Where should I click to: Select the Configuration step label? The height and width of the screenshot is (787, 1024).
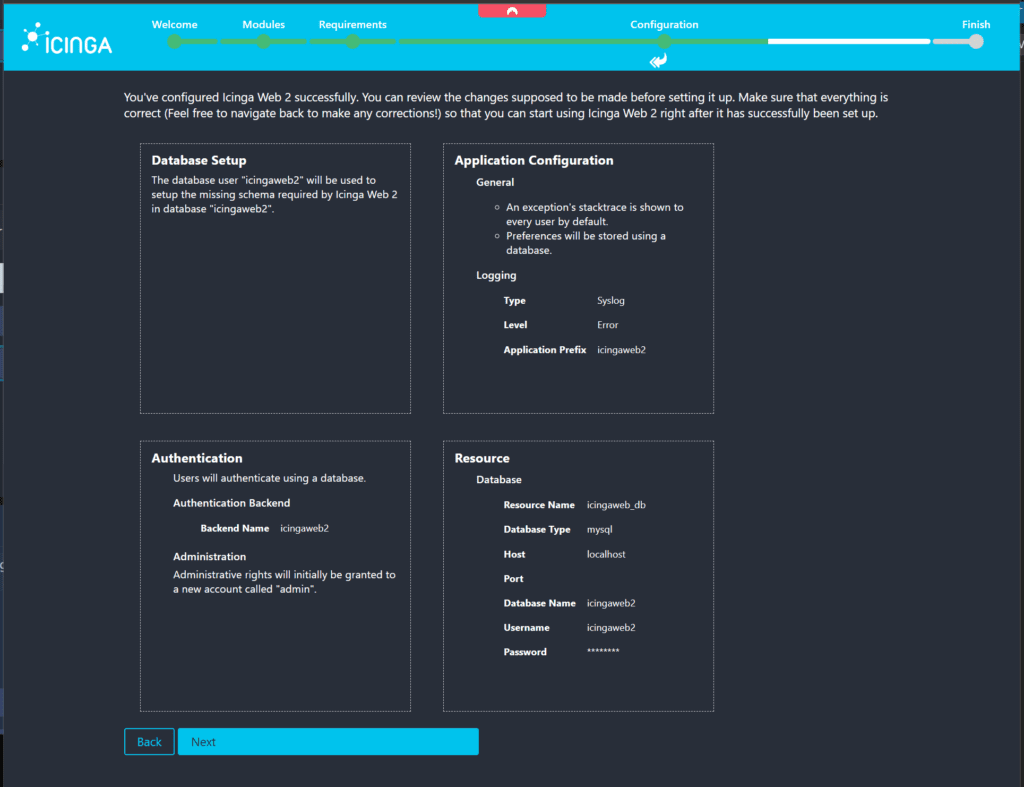point(664,24)
